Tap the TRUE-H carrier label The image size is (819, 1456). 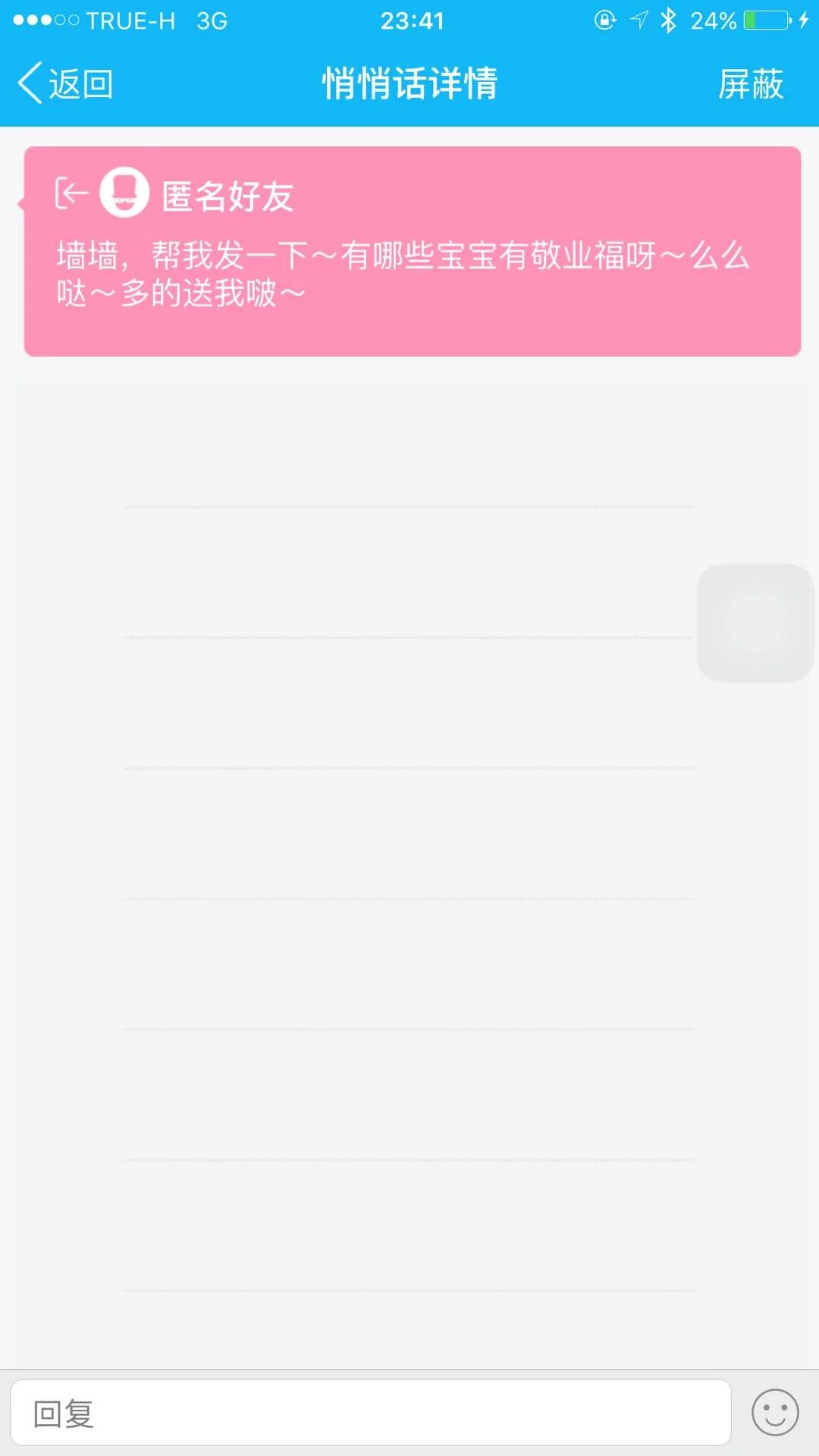[x=130, y=20]
